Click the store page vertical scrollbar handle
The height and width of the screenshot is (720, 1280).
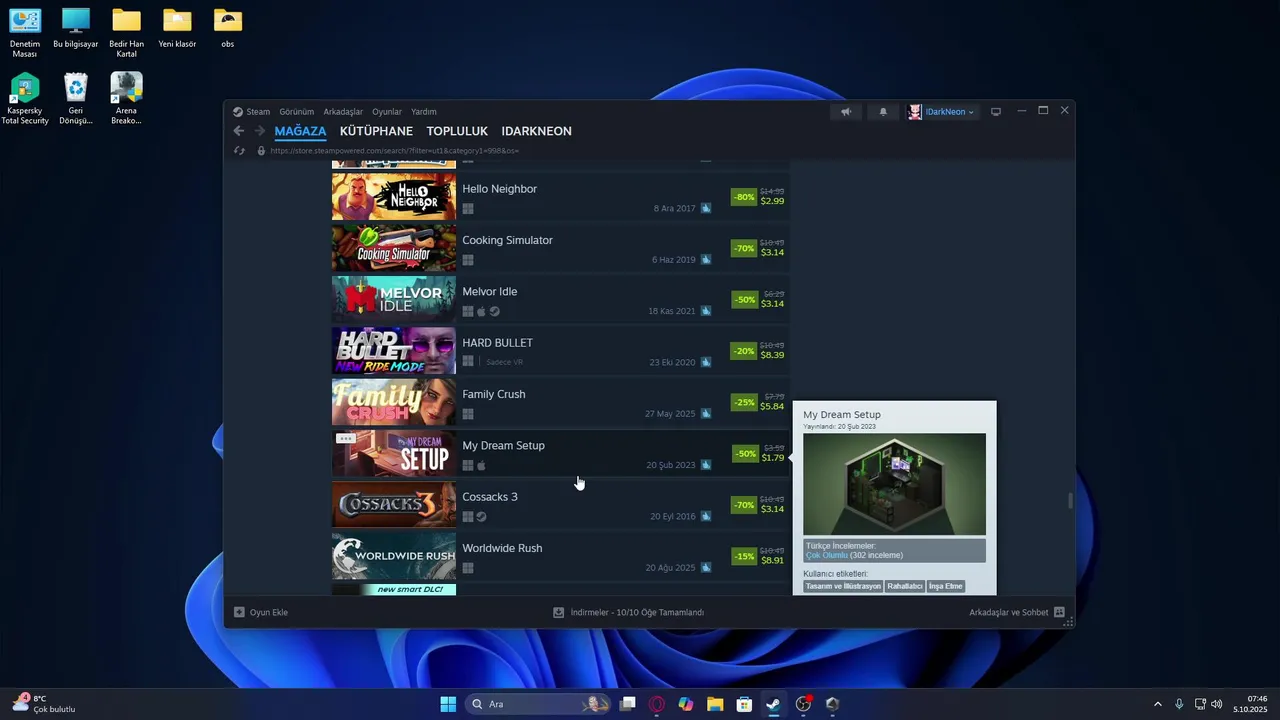(x=1070, y=501)
